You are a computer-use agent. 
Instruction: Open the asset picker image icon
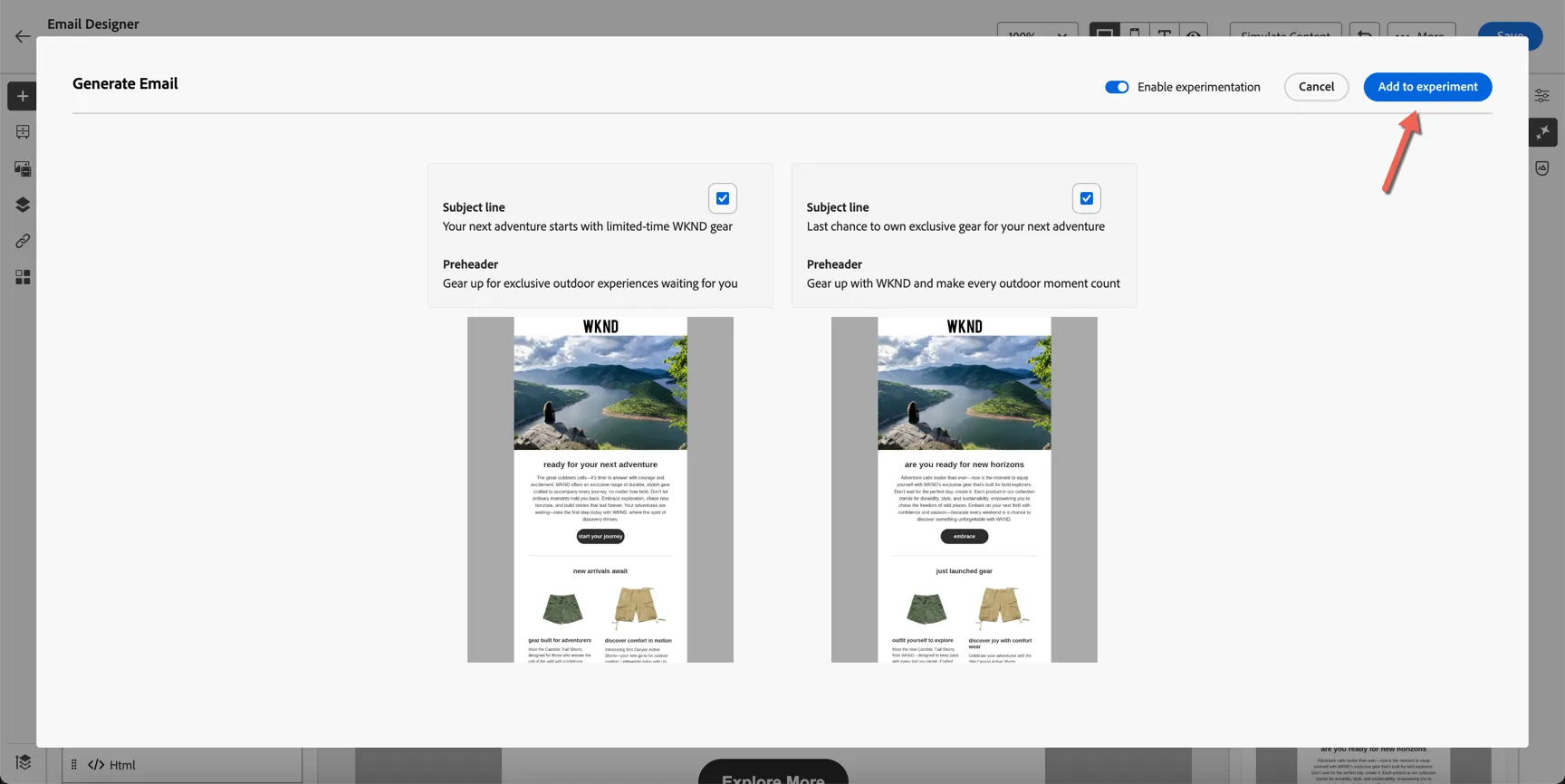pos(23,168)
